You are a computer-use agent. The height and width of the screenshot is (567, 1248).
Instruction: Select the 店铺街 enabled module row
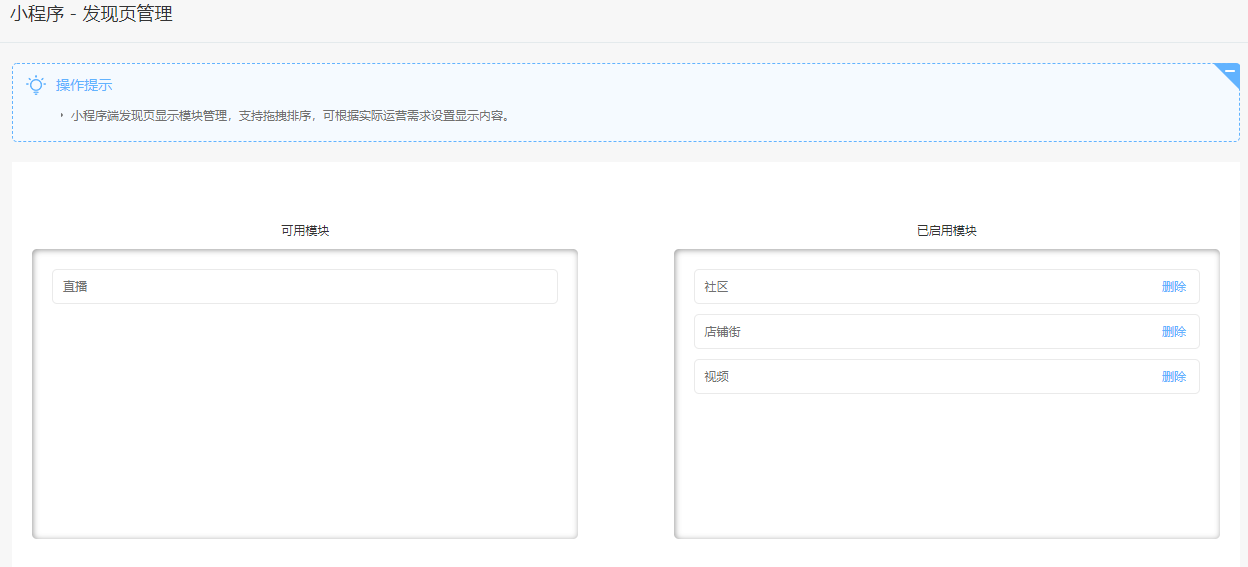click(946, 331)
